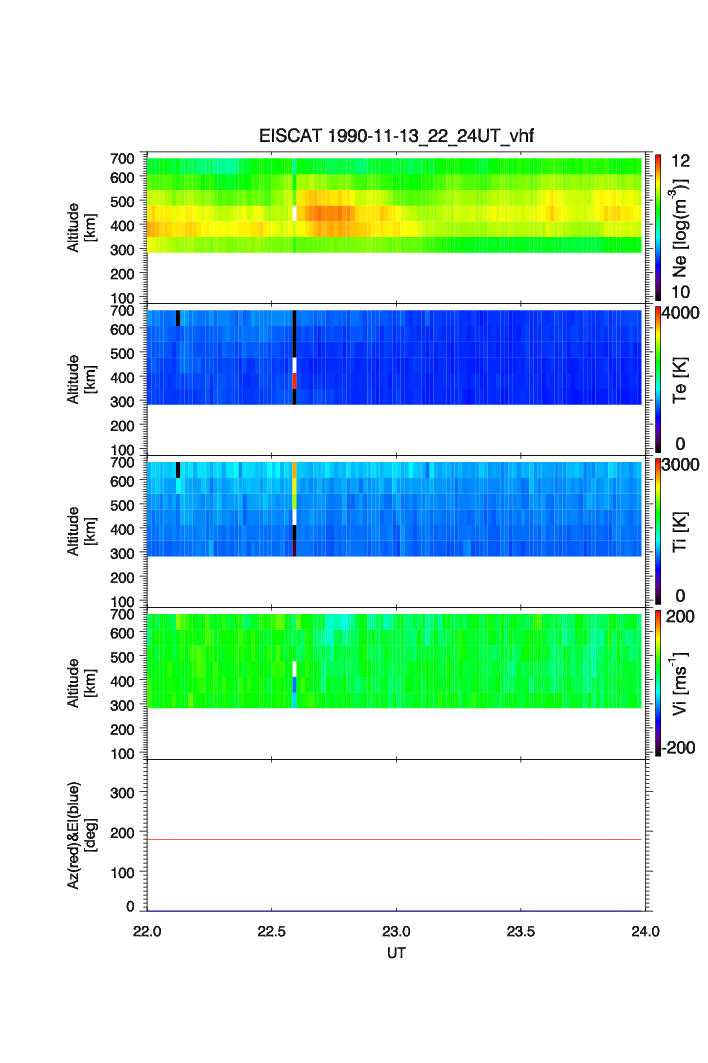Click the 24.0 tick label

(645, 932)
